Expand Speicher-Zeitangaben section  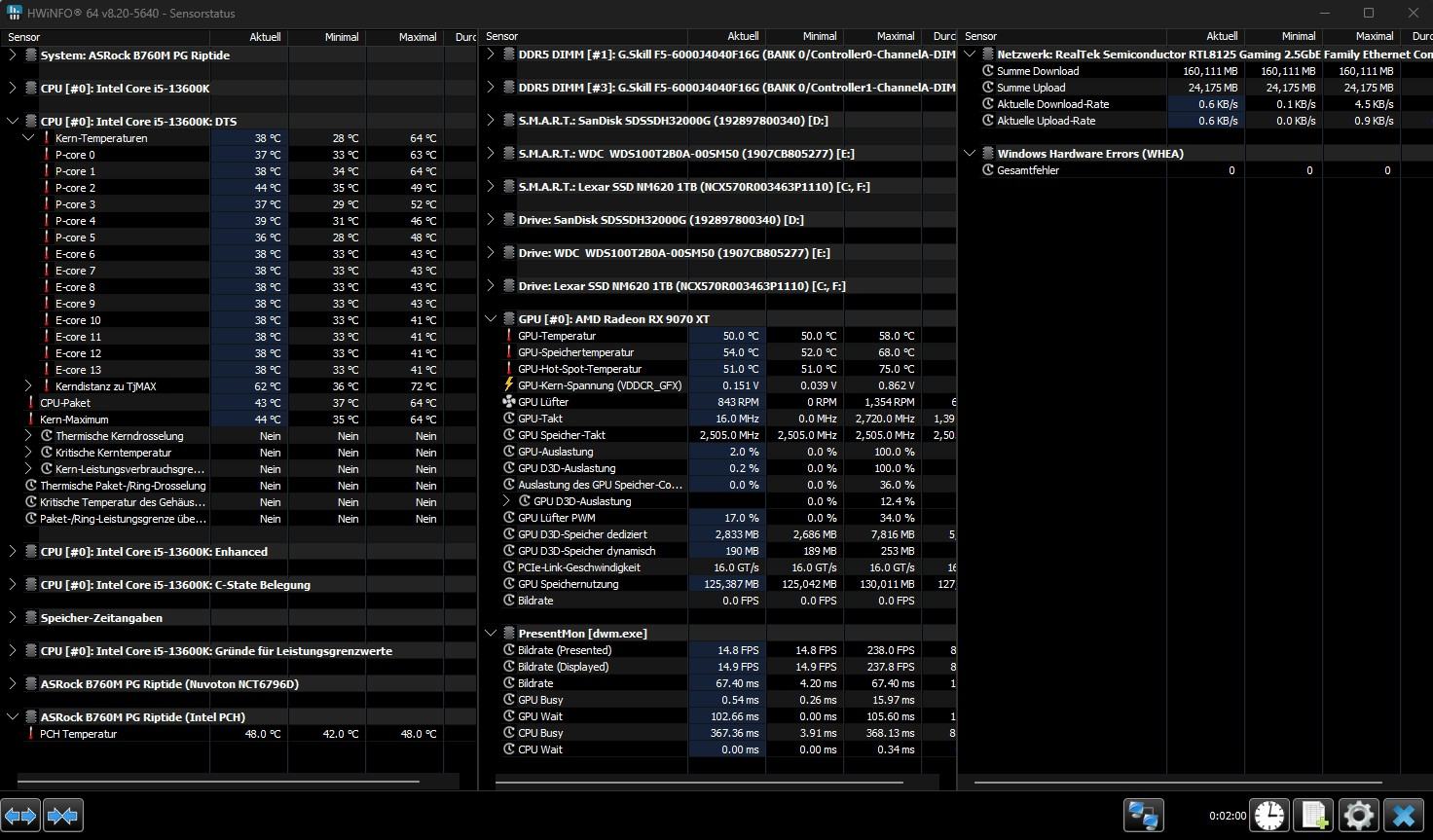(12, 618)
